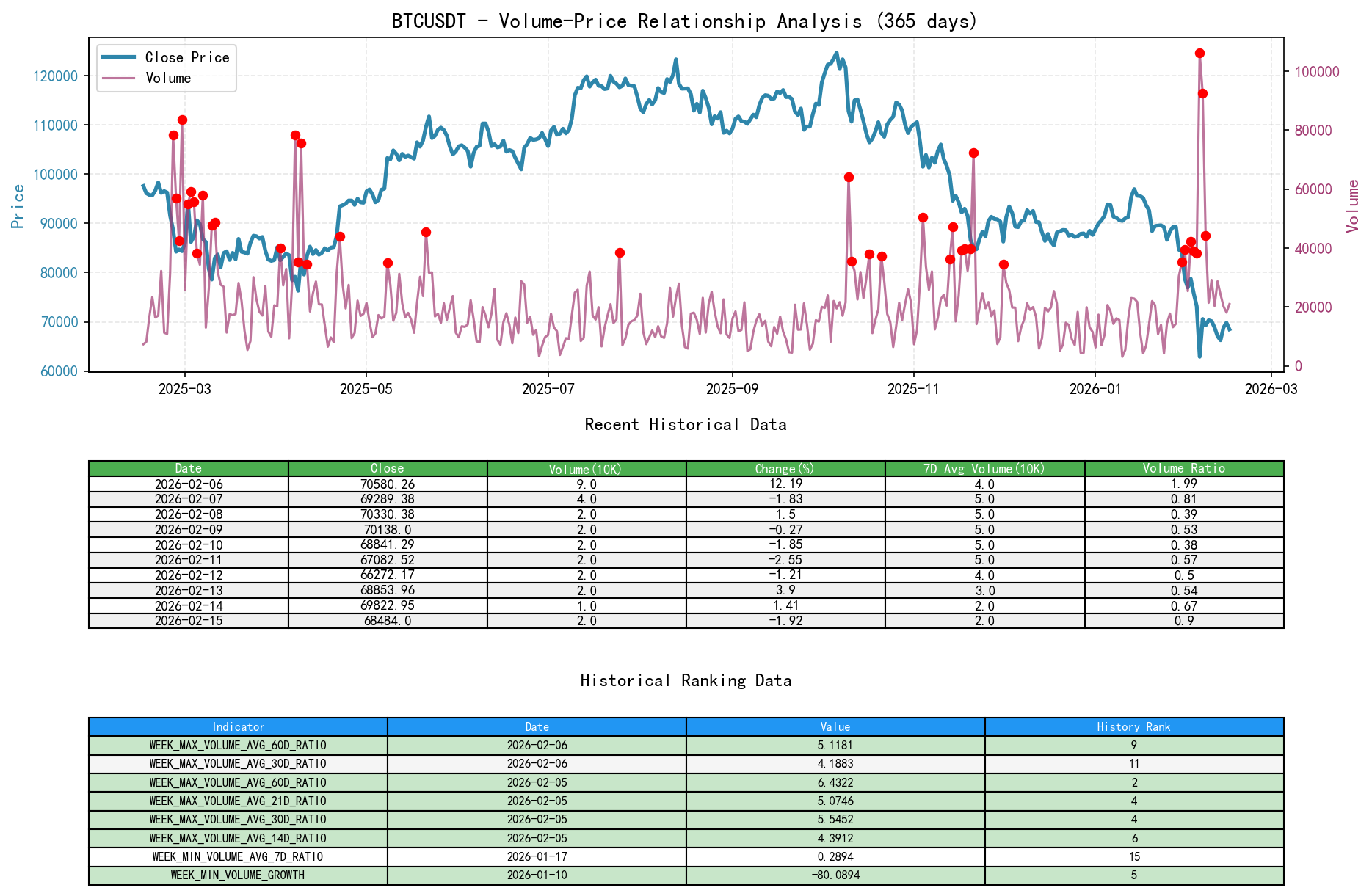Click the highest red dot above 100000 volume

[1200, 53]
